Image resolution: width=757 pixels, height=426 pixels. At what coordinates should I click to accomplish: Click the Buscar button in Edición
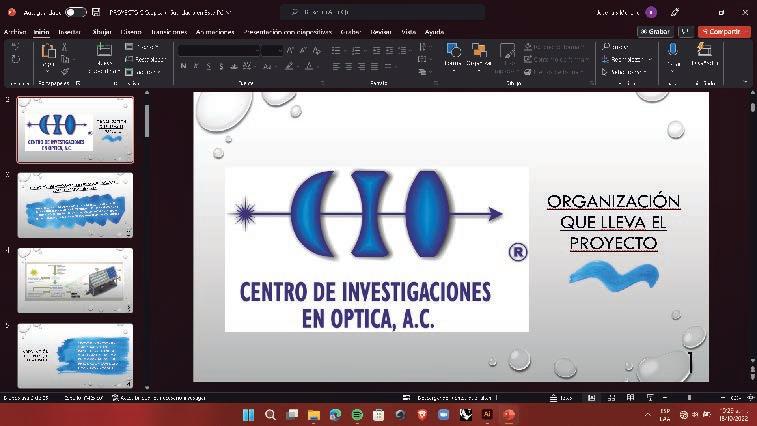pyautogui.click(x=615, y=46)
